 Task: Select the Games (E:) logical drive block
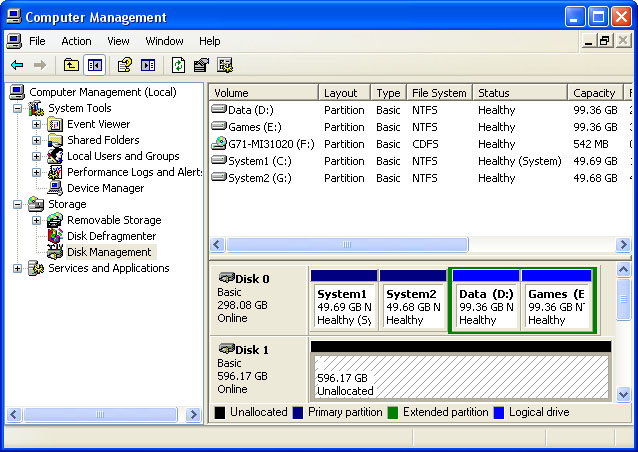[556, 299]
